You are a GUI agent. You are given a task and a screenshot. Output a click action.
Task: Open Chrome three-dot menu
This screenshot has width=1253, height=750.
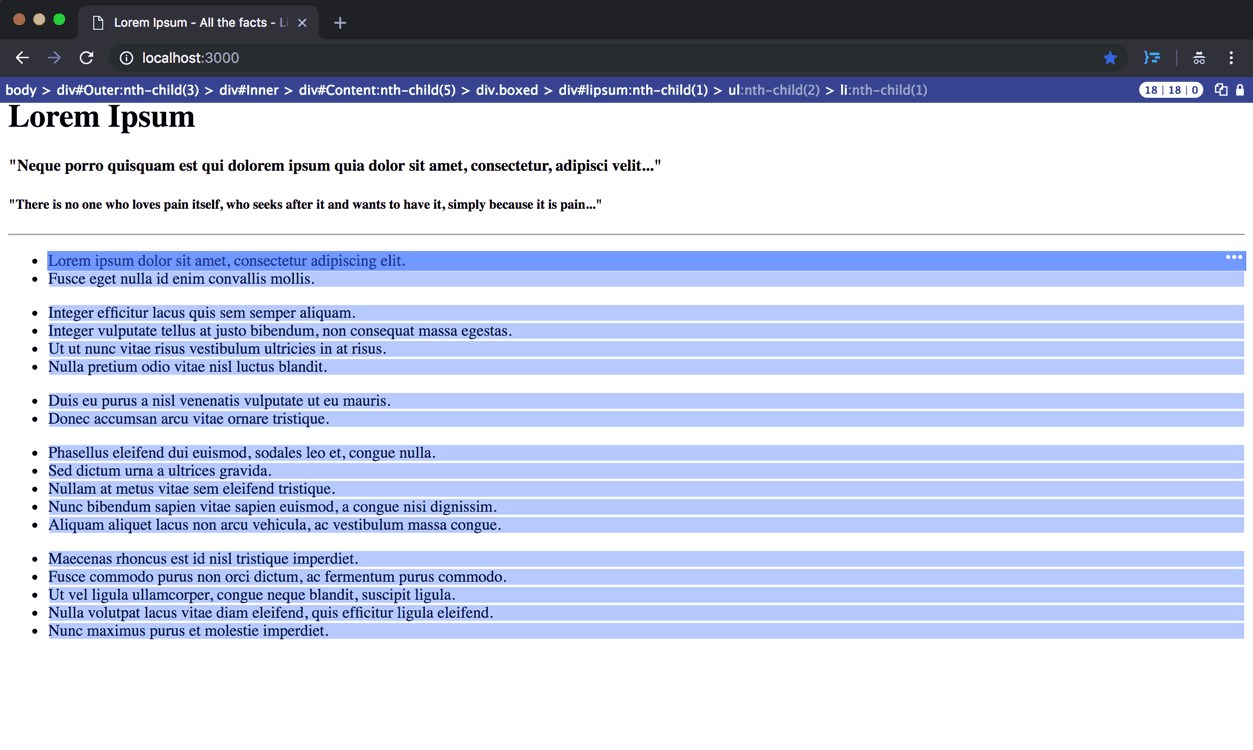click(x=1231, y=58)
